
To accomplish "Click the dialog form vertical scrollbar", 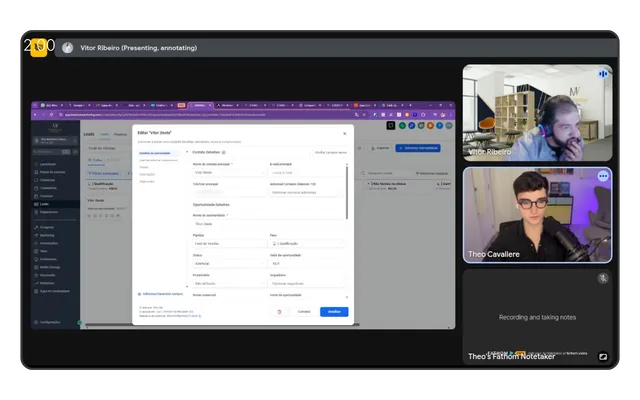I will [x=347, y=192].
